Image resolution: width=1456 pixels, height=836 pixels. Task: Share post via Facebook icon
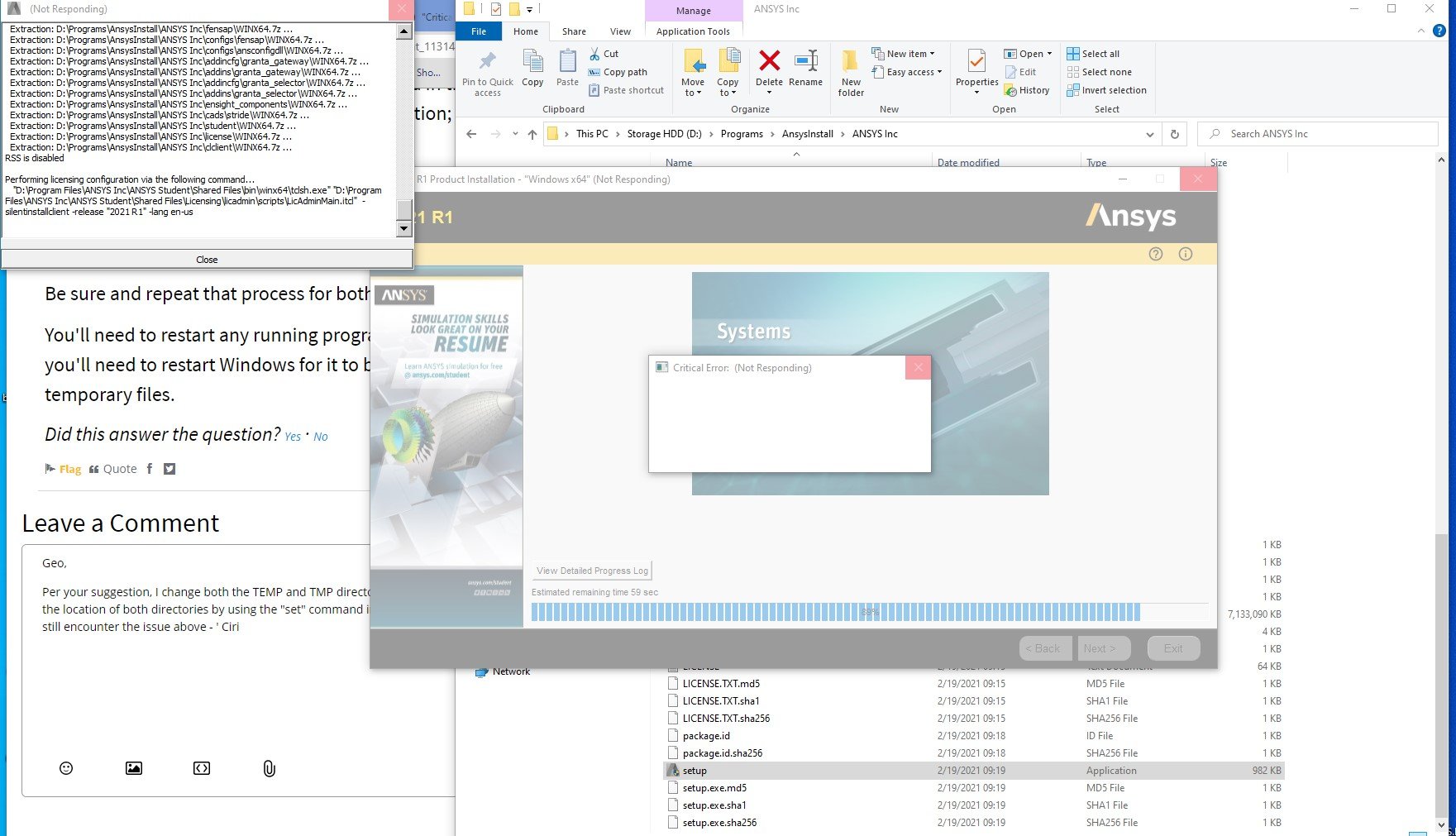(x=150, y=469)
